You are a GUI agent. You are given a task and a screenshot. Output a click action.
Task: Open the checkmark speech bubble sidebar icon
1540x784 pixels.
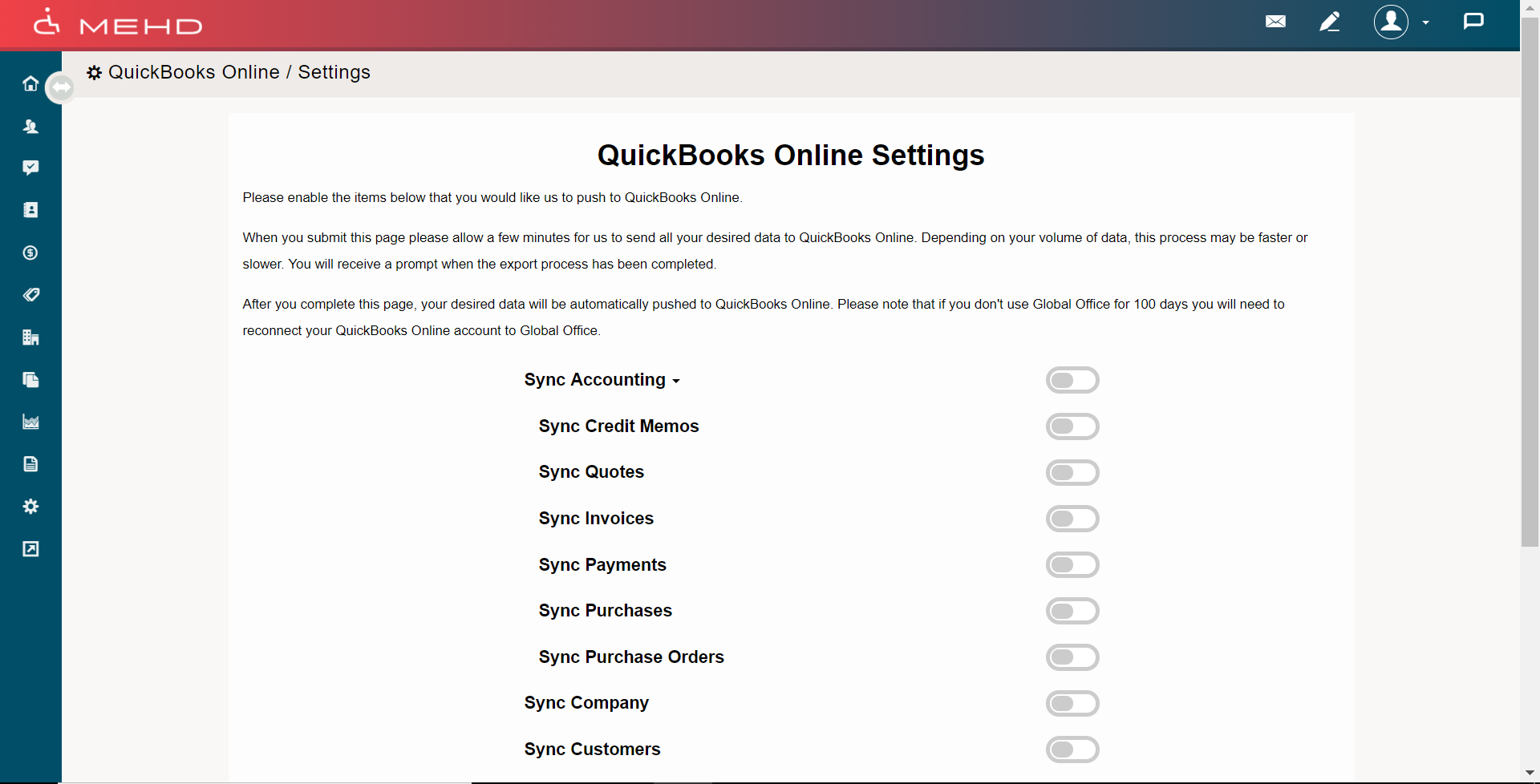tap(30, 168)
